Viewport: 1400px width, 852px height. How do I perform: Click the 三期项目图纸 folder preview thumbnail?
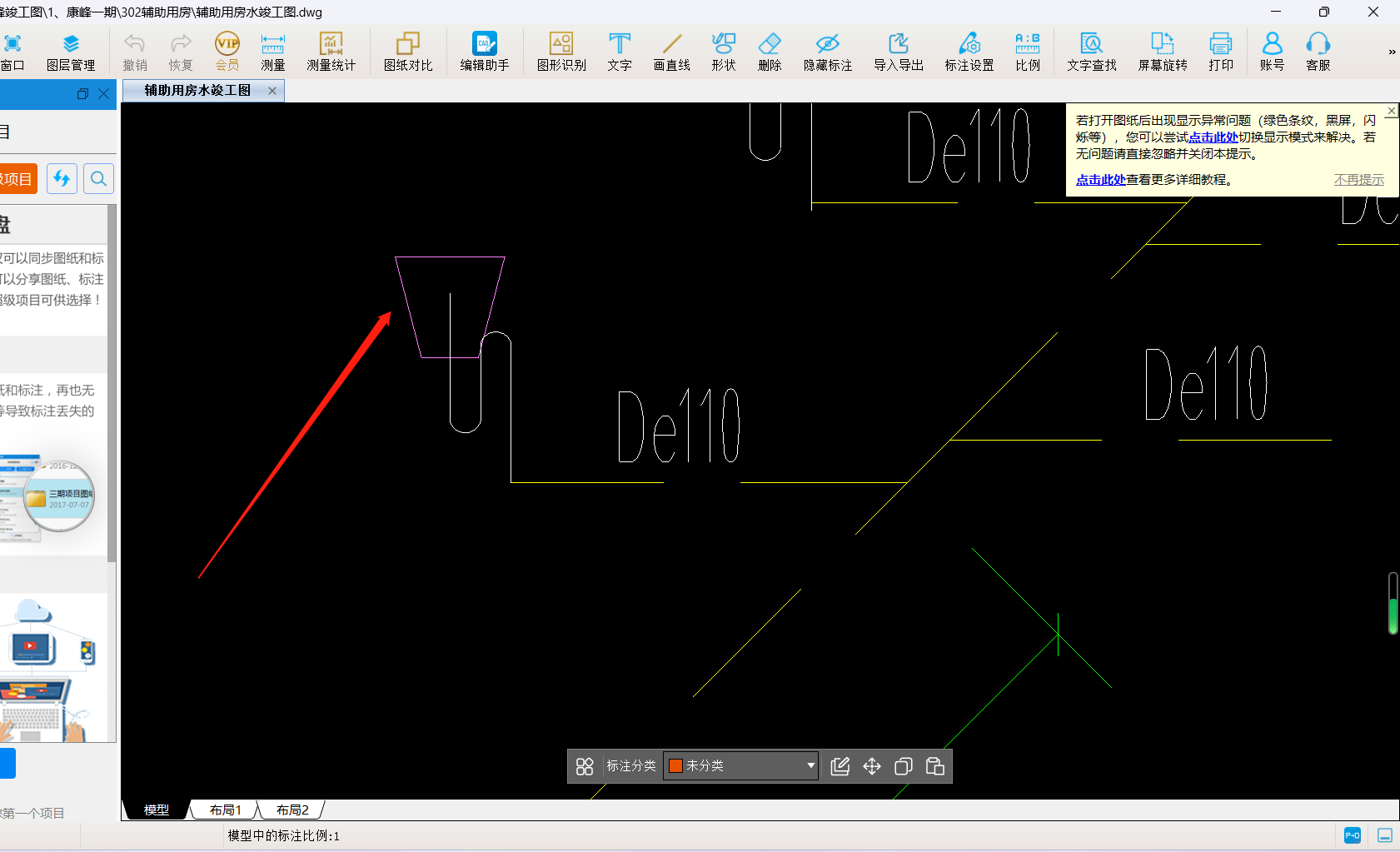pyautogui.click(x=58, y=496)
